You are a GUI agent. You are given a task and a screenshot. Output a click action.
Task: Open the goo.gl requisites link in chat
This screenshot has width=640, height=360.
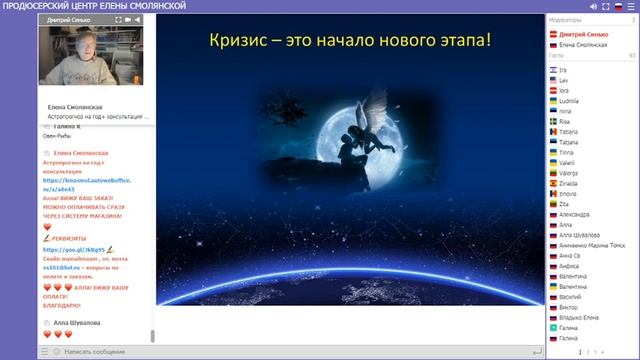tap(74, 250)
